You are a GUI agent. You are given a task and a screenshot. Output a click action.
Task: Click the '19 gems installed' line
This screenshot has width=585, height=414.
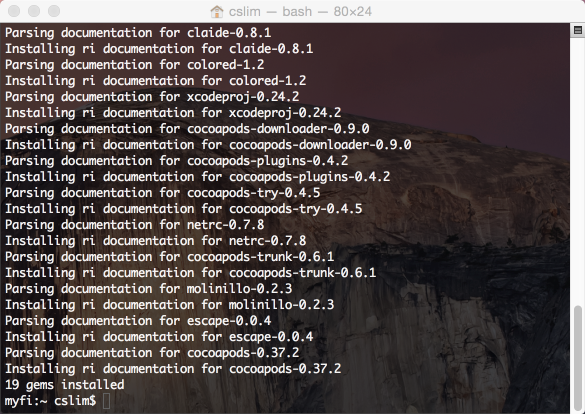click(65, 385)
